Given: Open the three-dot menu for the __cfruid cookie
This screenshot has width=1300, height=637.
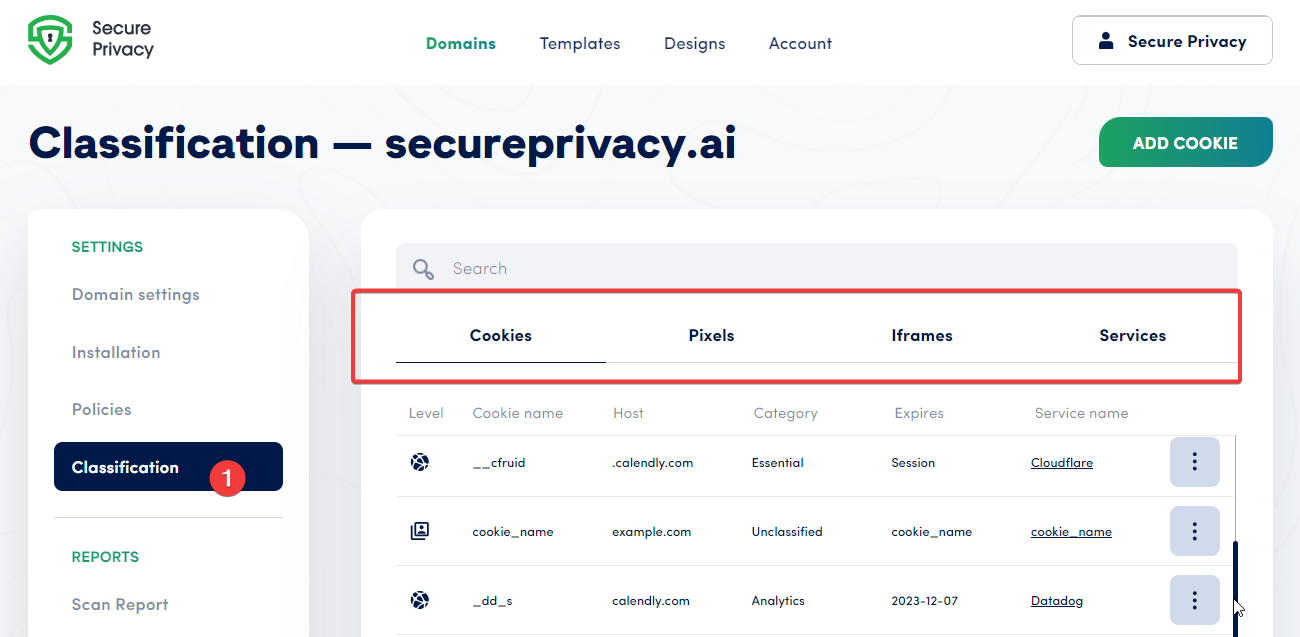Looking at the screenshot, I should pos(1195,462).
